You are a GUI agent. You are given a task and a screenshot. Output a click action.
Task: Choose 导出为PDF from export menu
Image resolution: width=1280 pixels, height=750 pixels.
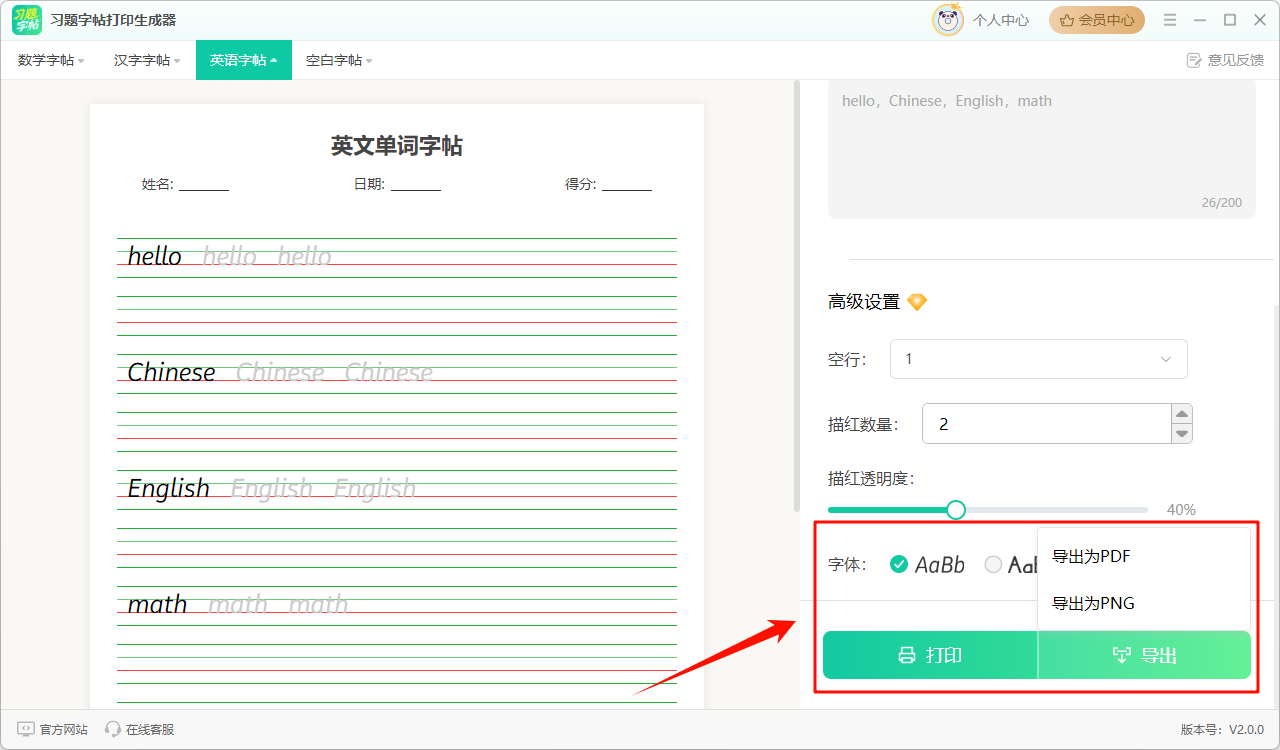coord(1091,556)
